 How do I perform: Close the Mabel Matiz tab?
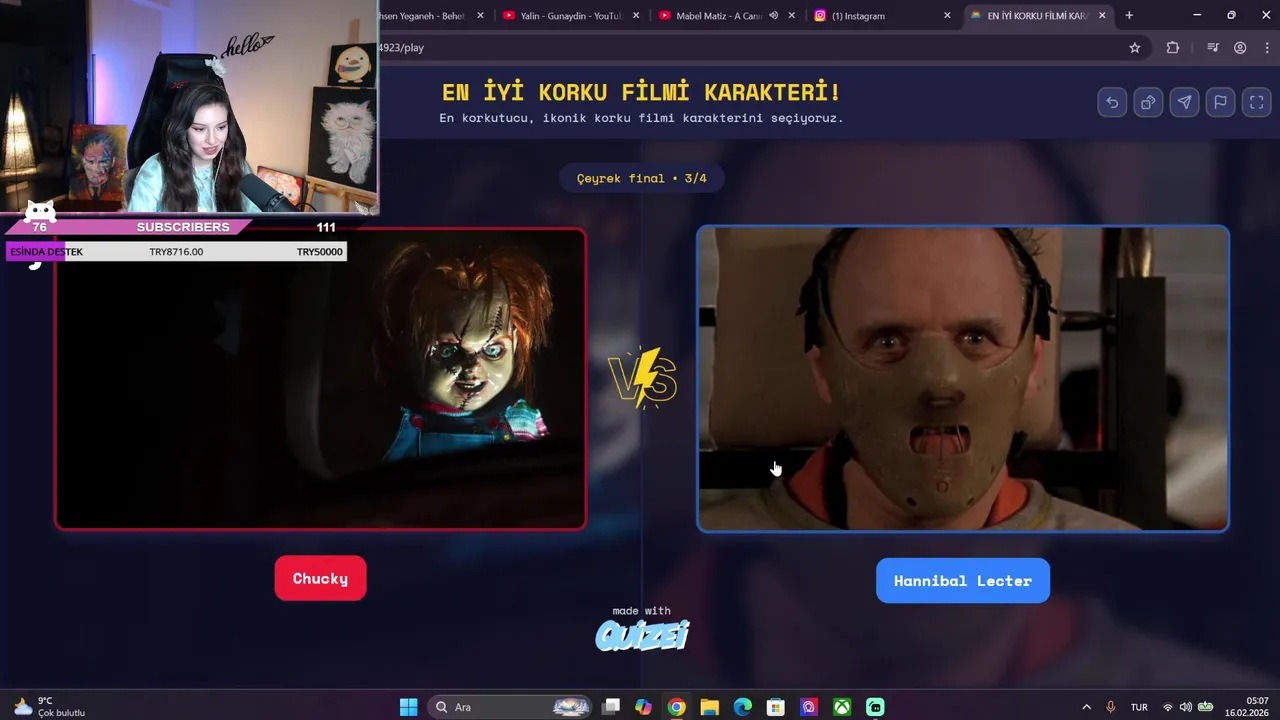792,15
